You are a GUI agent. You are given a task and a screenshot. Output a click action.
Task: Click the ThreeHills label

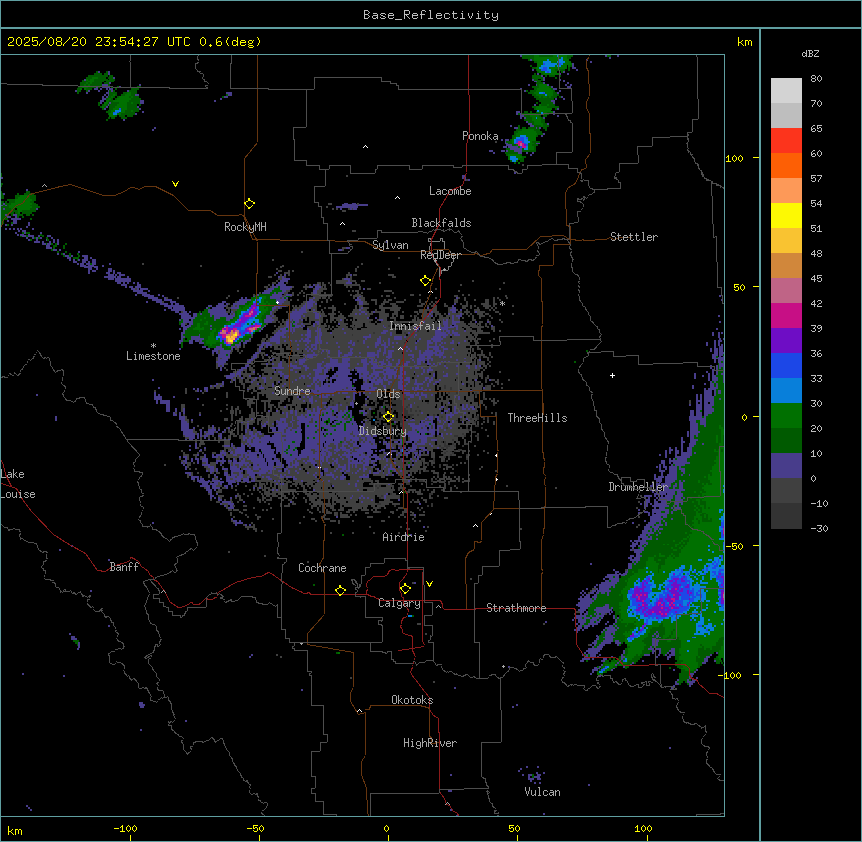point(537,418)
